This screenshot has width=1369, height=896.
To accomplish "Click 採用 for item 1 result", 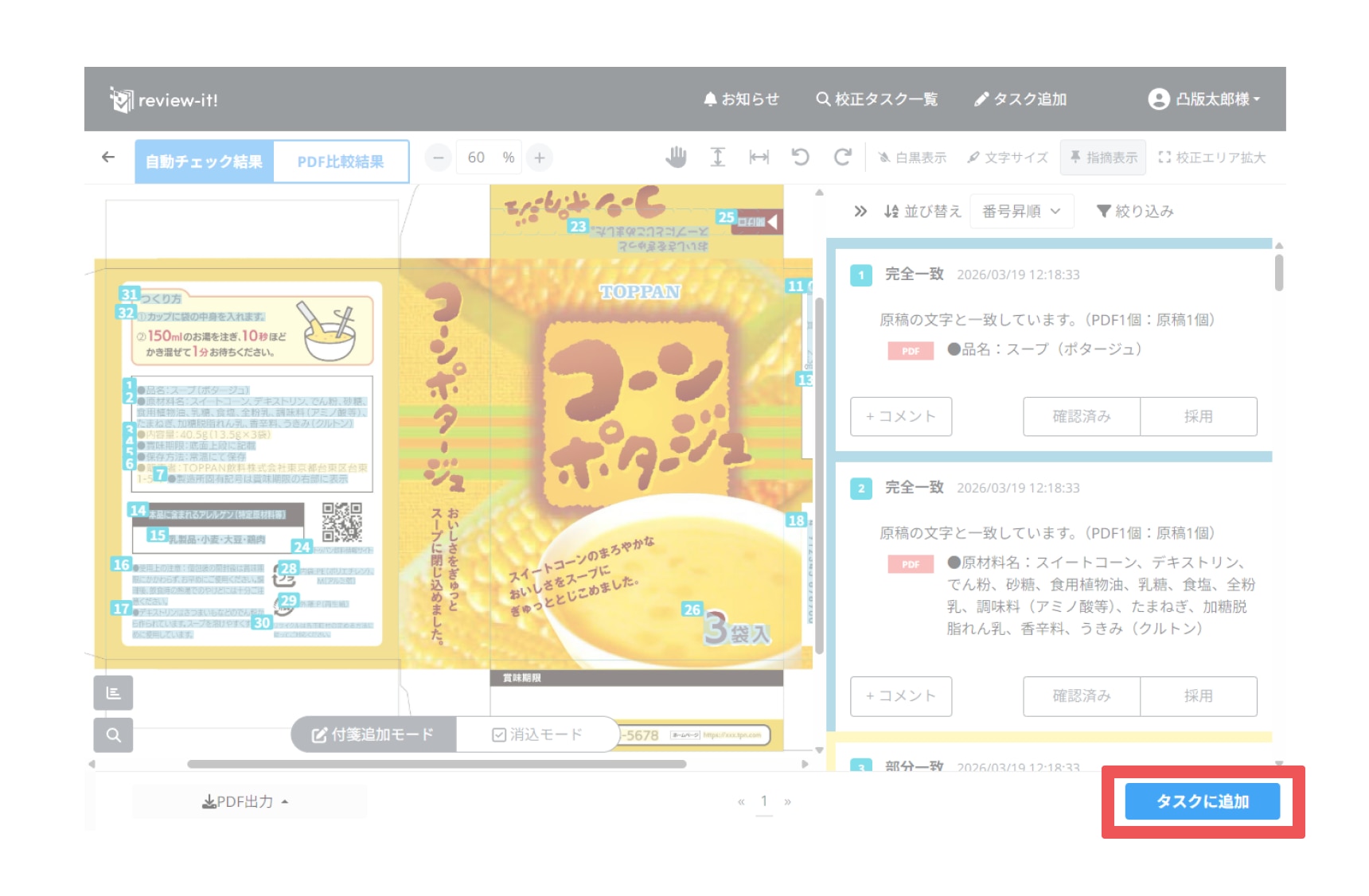I will click(1198, 416).
